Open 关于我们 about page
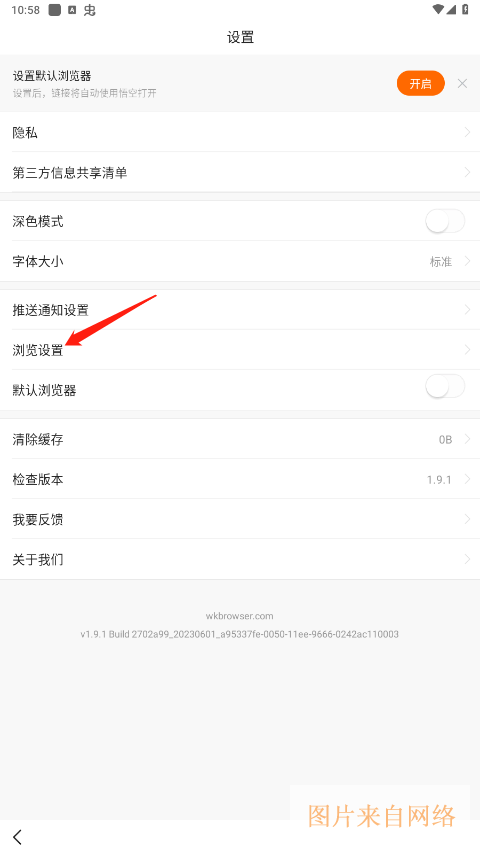The height and width of the screenshot is (855, 480). pyautogui.click(x=240, y=559)
